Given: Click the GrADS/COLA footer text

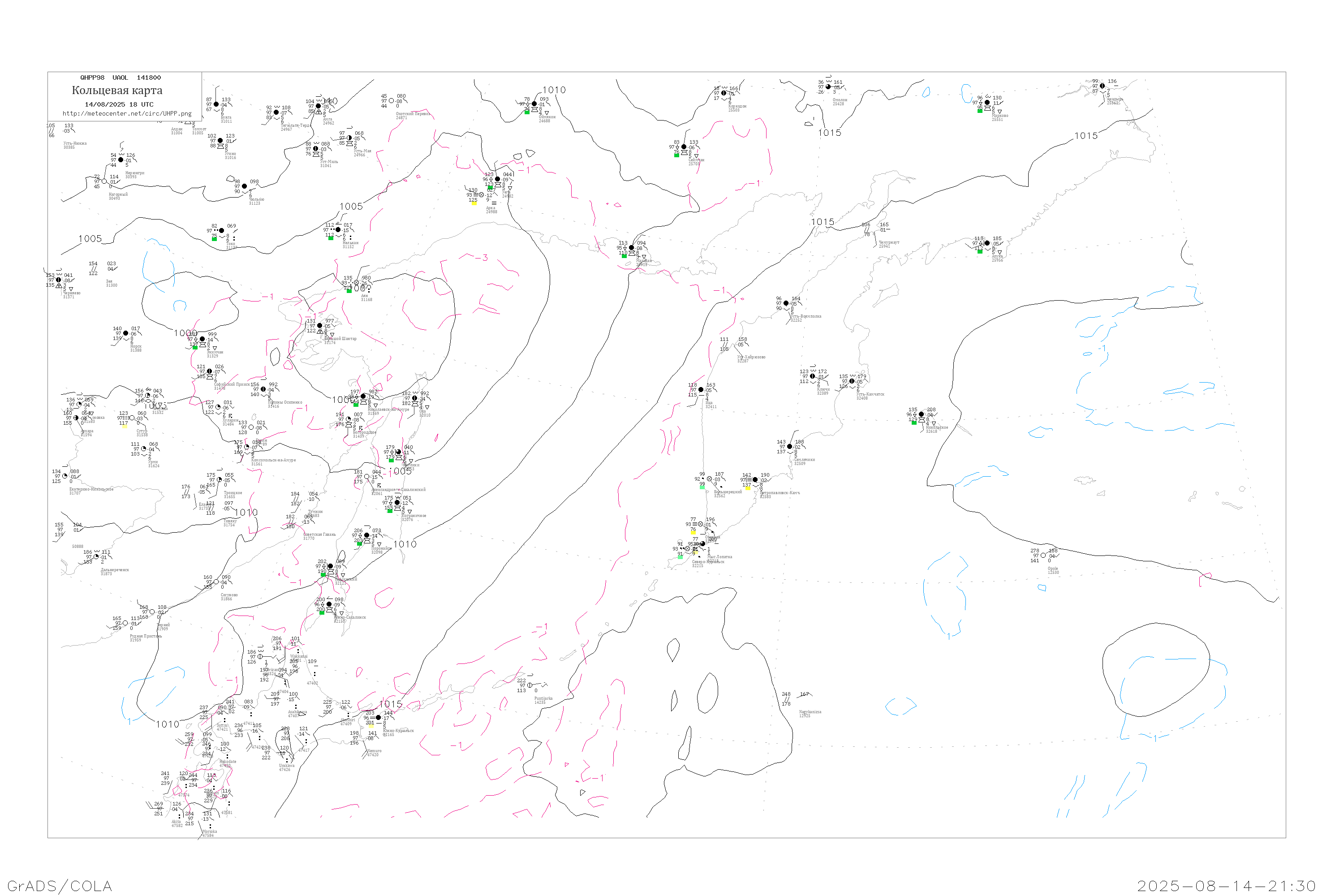Looking at the screenshot, I should click(60, 886).
